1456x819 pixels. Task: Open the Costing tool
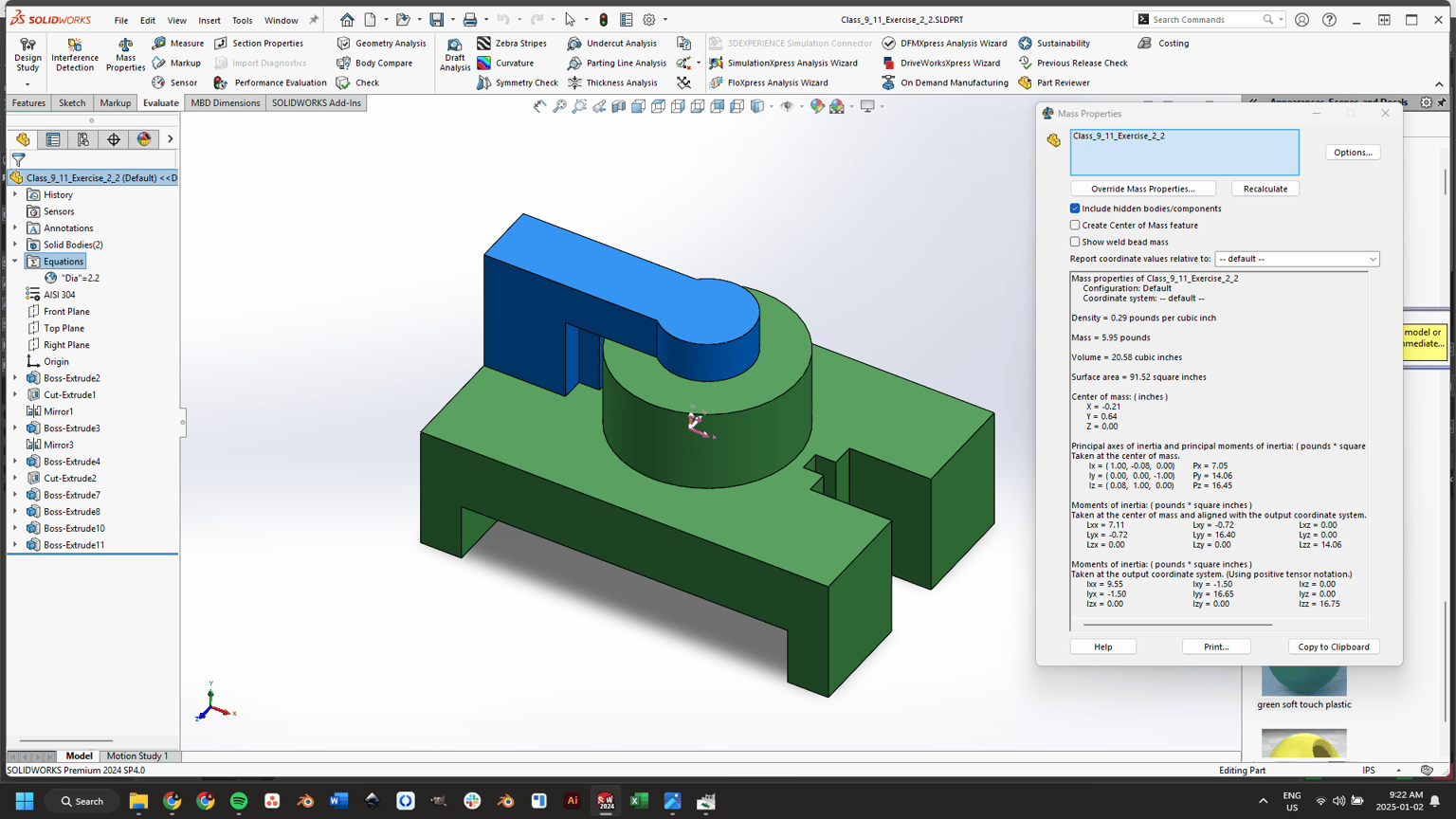(1163, 43)
